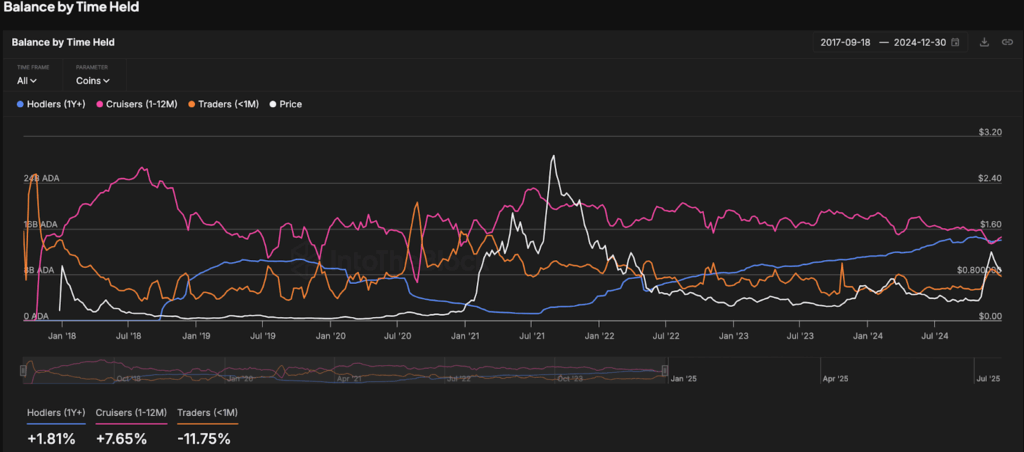Select the Cruisers (1-12M) +7.65% stat
The image size is (1024, 452).
tap(131, 427)
